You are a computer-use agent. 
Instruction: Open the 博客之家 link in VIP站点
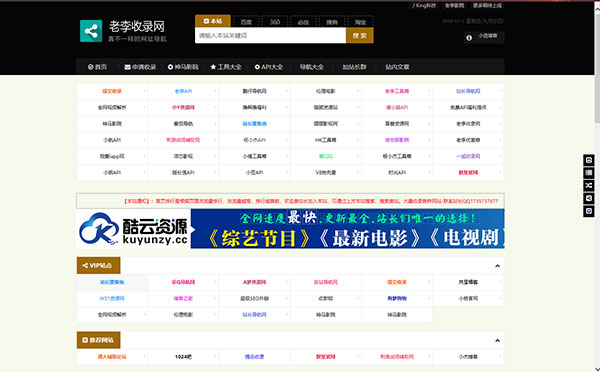[x=183, y=299]
